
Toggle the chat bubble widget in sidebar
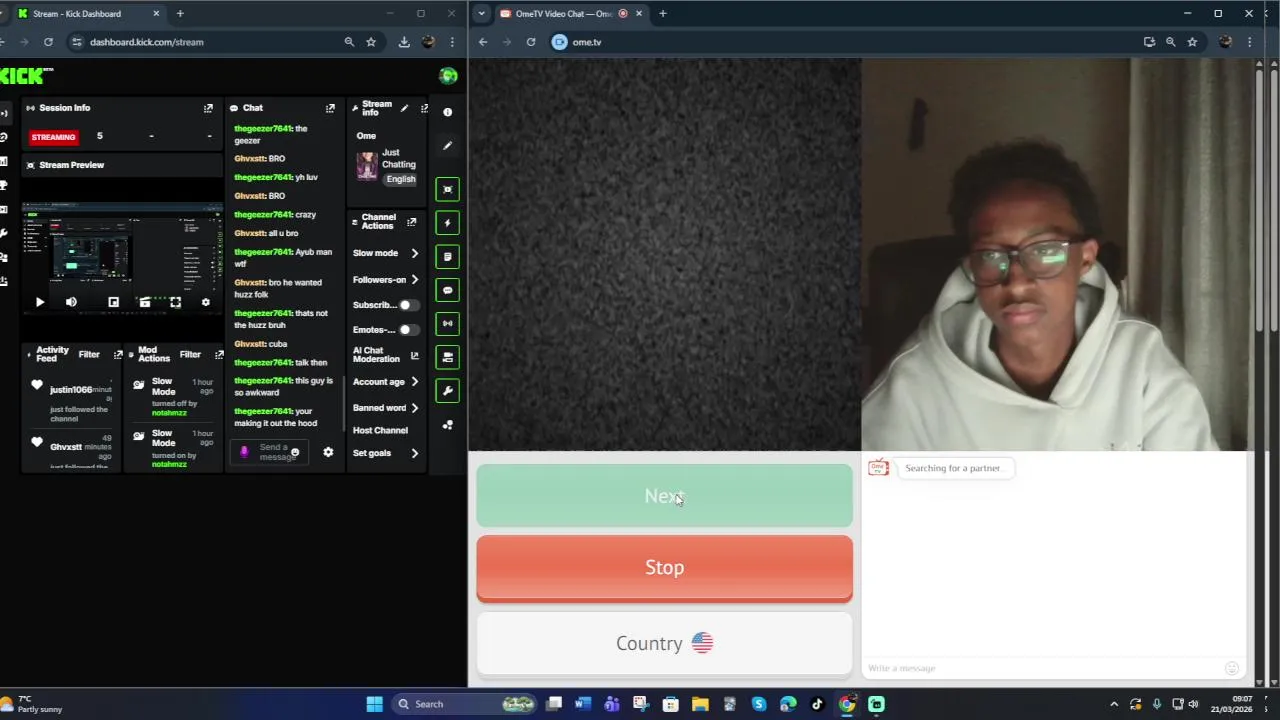pos(448,290)
